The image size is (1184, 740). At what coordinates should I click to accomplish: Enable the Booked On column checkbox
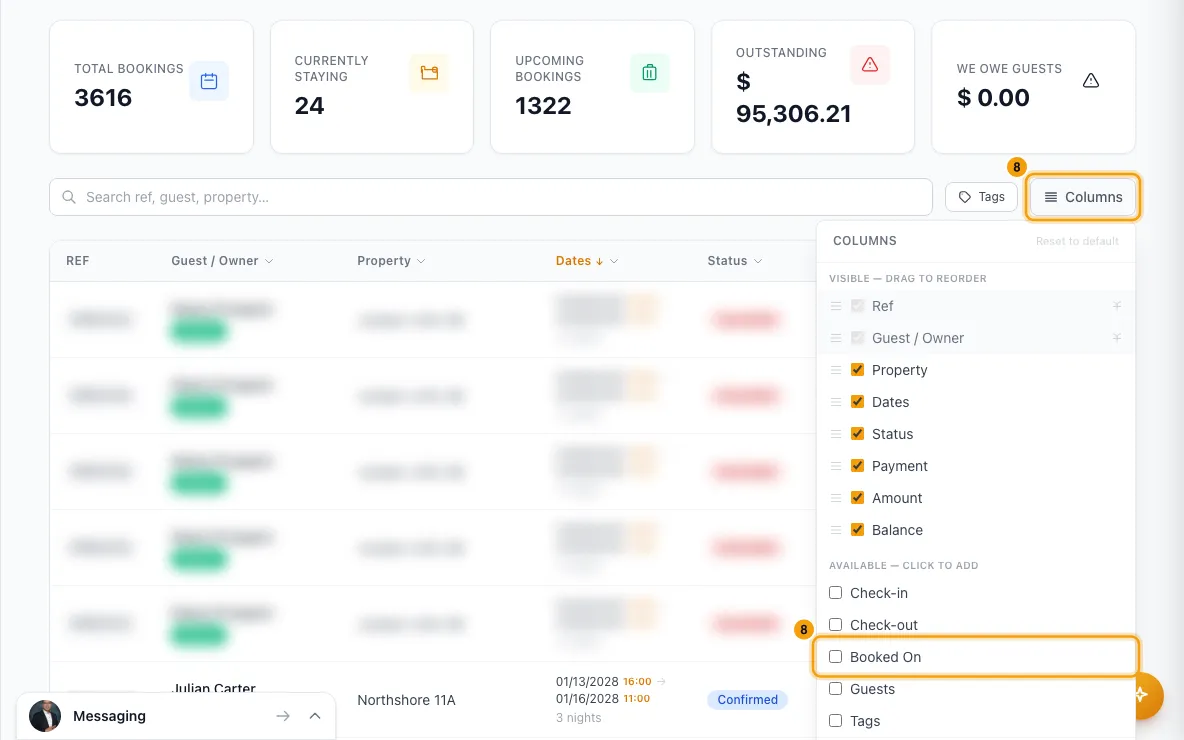pyautogui.click(x=835, y=657)
